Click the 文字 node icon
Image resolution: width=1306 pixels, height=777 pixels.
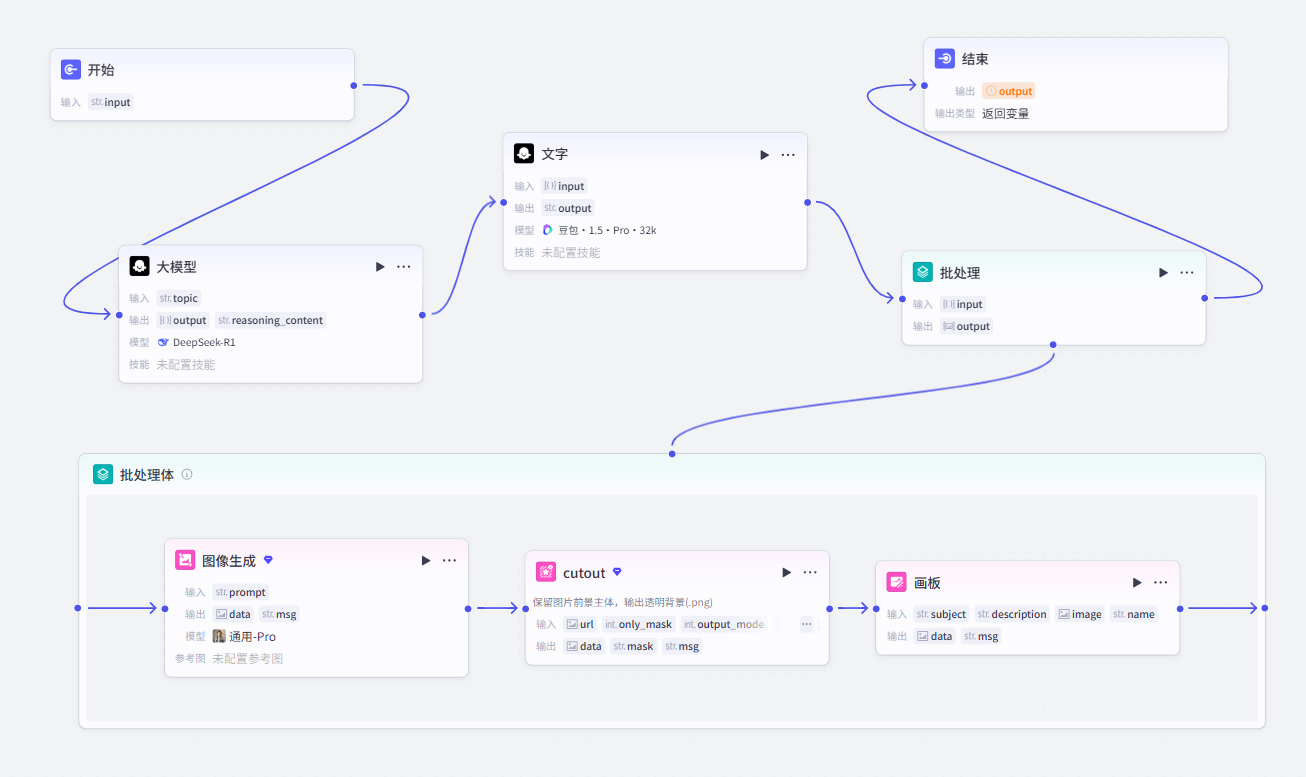coord(524,154)
